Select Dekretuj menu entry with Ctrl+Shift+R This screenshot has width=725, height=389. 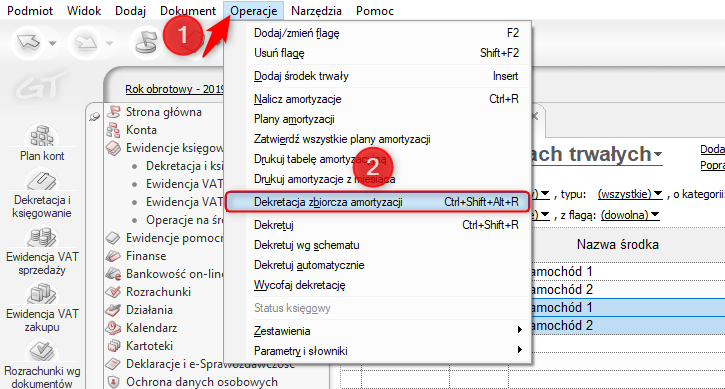[x=378, y=225]
